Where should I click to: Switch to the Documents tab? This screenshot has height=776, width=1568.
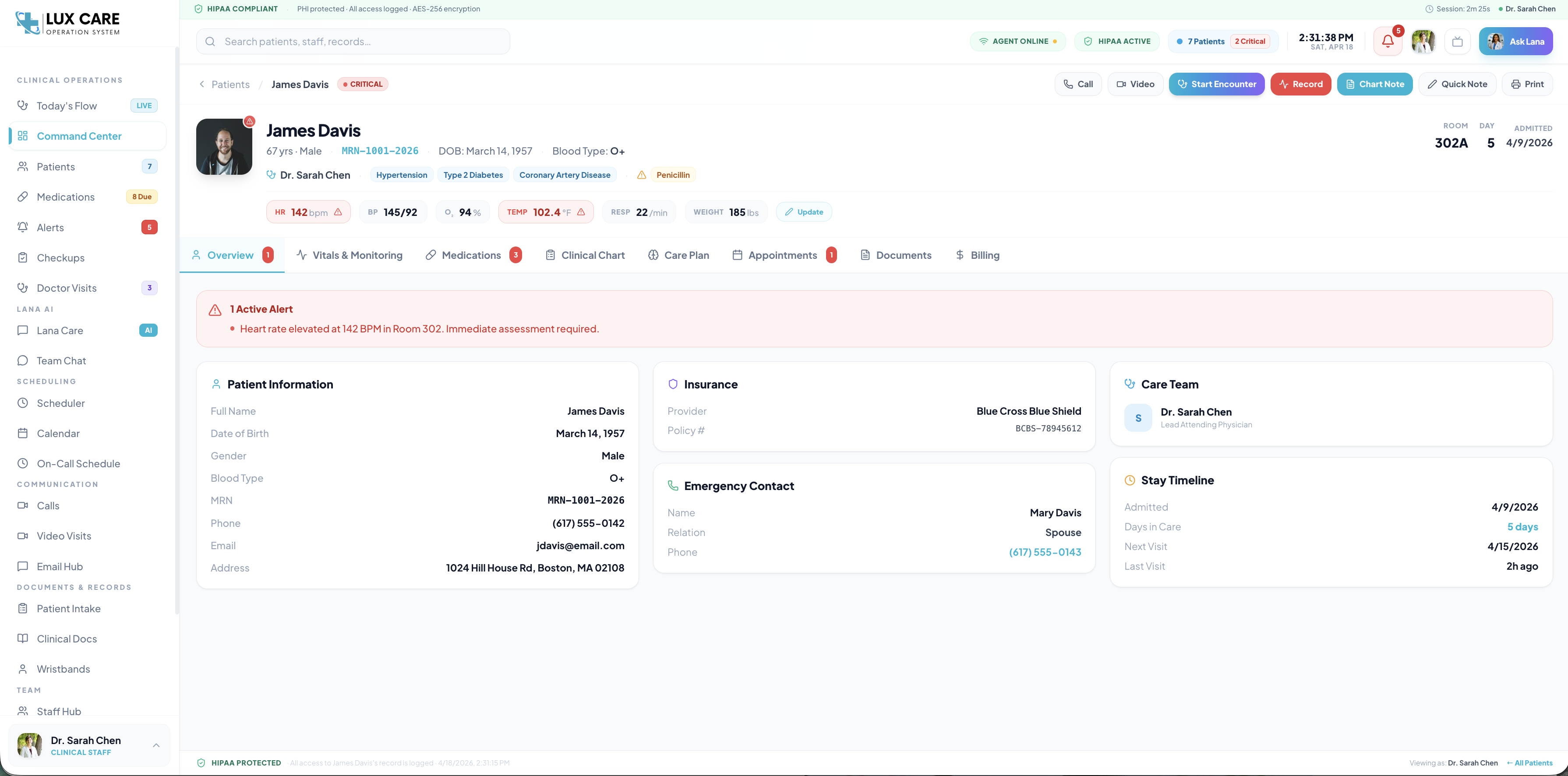(895, 255)
